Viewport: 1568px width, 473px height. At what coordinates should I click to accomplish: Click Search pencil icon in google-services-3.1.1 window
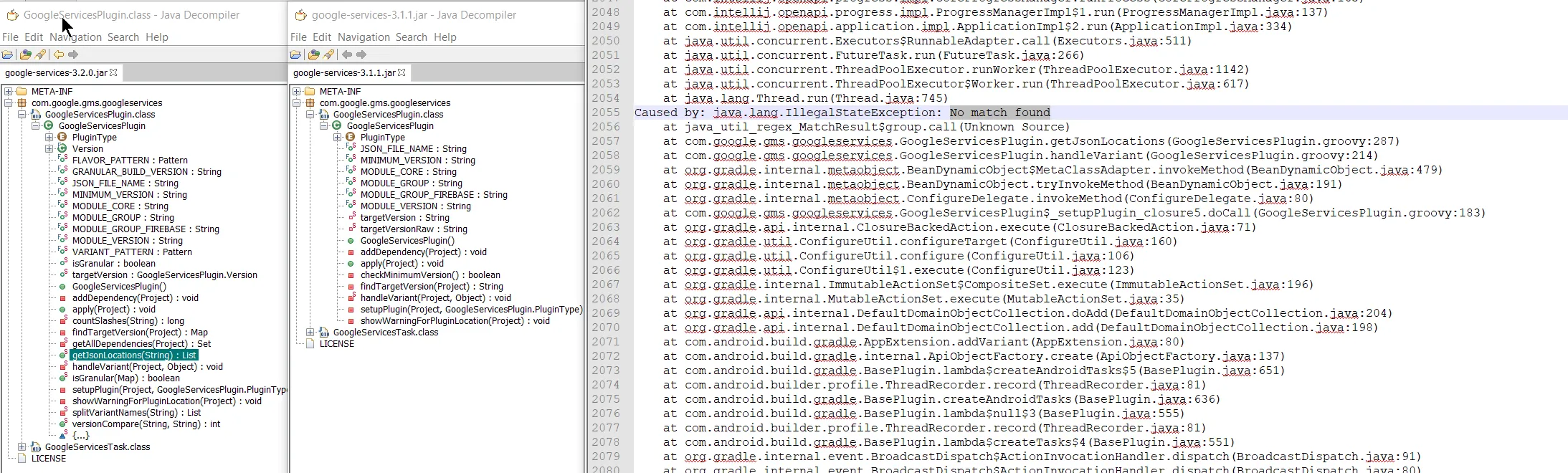329,55
